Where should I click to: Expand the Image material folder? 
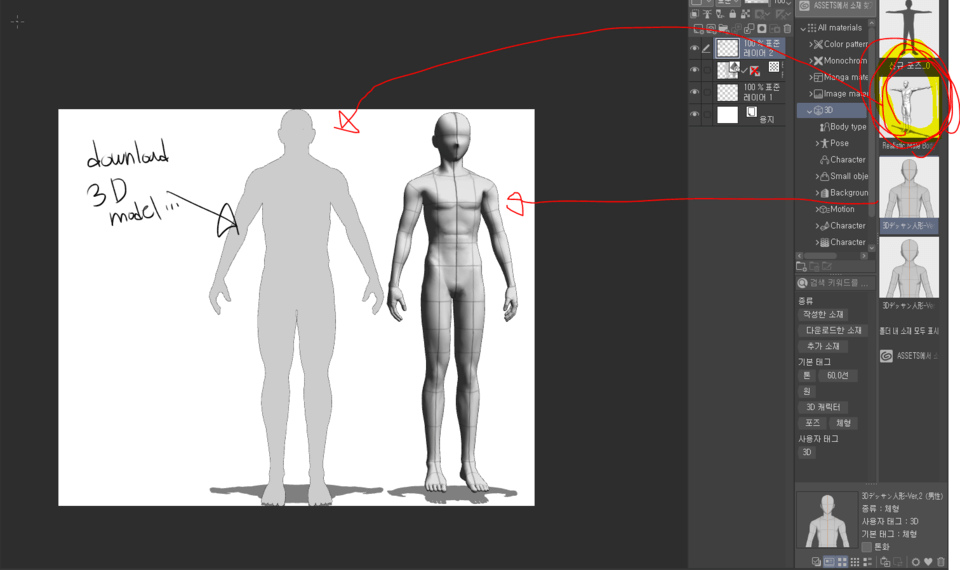(811, 94)
